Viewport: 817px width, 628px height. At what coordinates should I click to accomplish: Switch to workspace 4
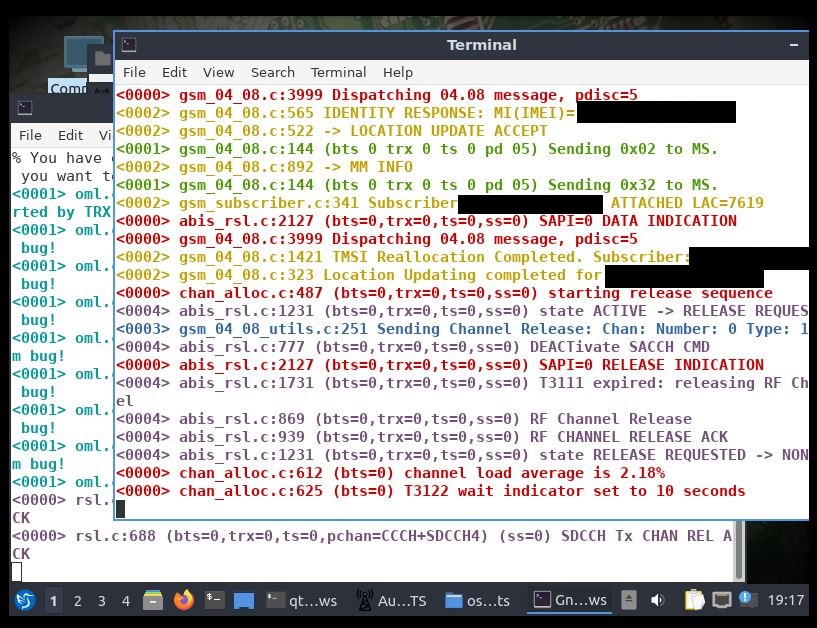(x=126, y=601)
